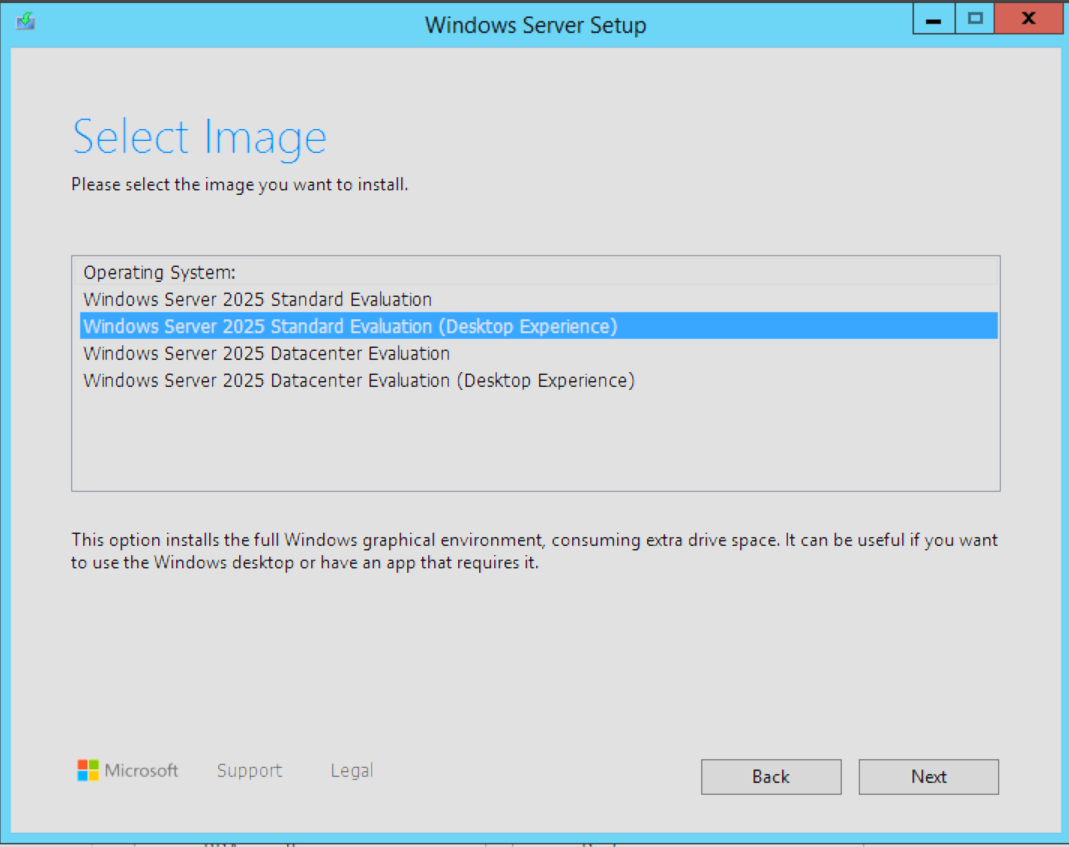Click the Desktop Experience option description text

pos(534,551)
